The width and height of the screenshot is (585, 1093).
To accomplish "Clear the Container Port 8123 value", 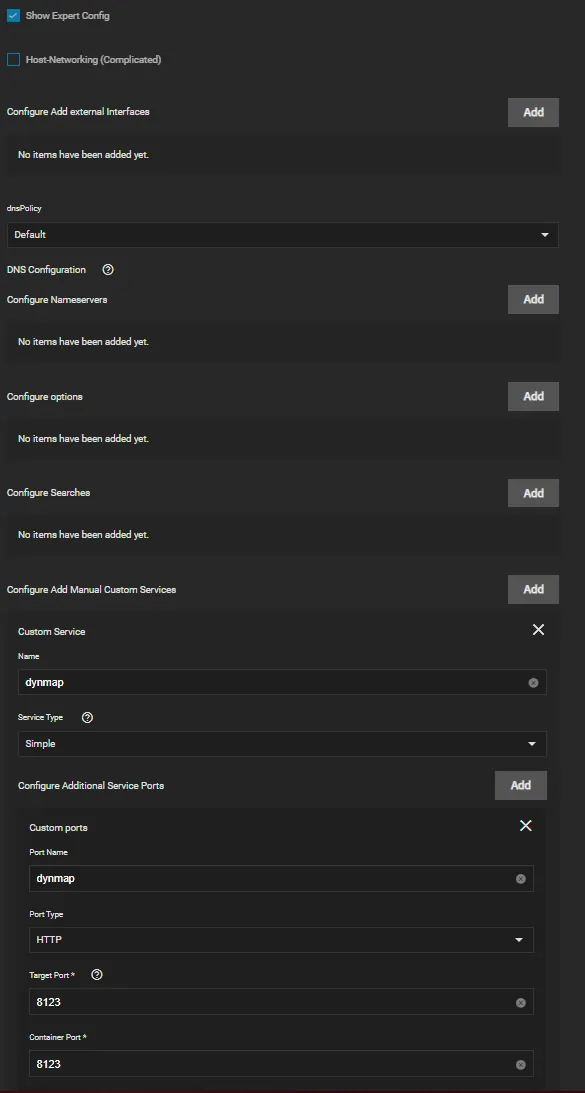I will [x=520, y=1064].
